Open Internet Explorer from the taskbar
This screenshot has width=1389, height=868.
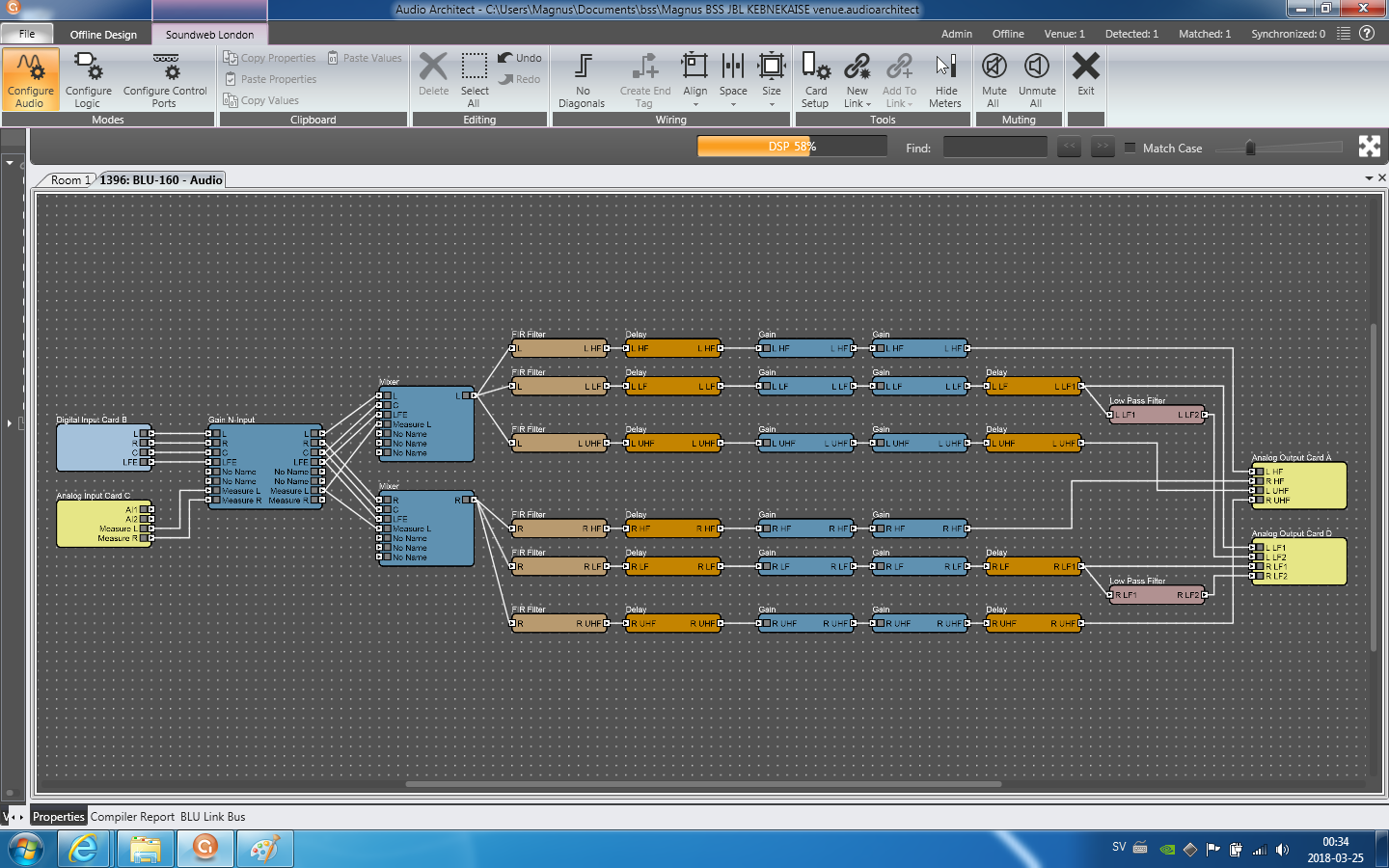click(x=84, y=849)
